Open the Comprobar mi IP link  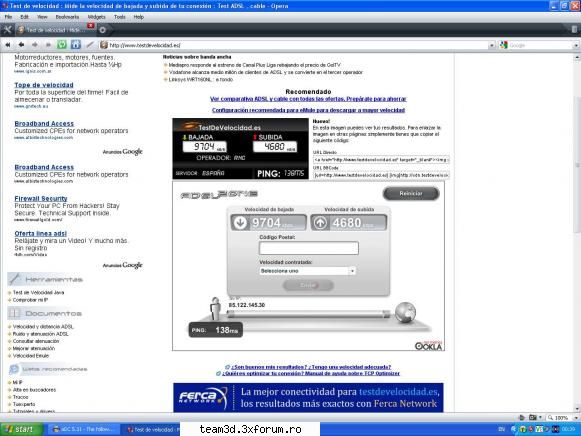[x=30, y=300]
